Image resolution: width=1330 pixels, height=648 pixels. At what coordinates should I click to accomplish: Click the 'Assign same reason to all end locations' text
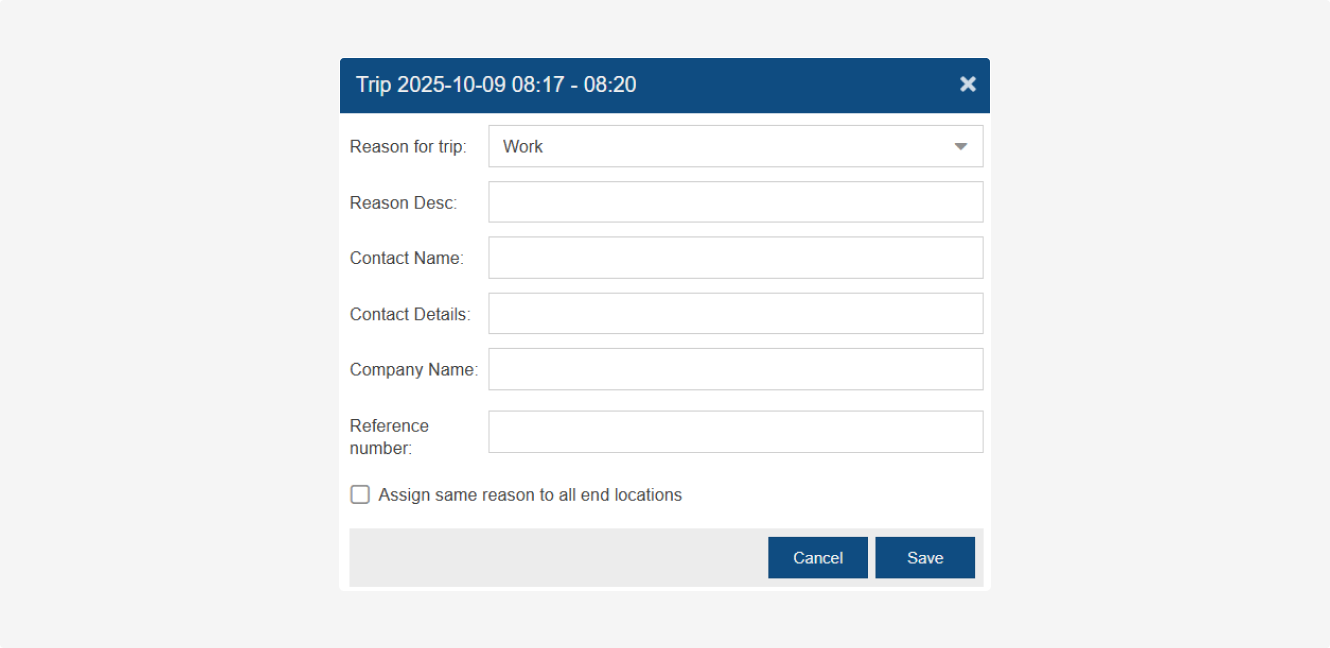coord(530,495)
